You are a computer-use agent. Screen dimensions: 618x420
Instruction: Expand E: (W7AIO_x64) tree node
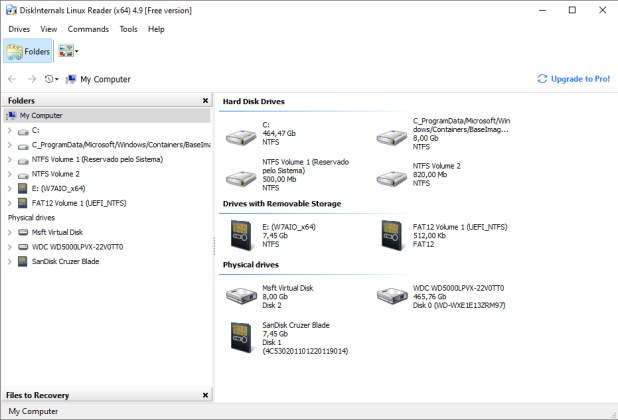(x=10, y=189)
